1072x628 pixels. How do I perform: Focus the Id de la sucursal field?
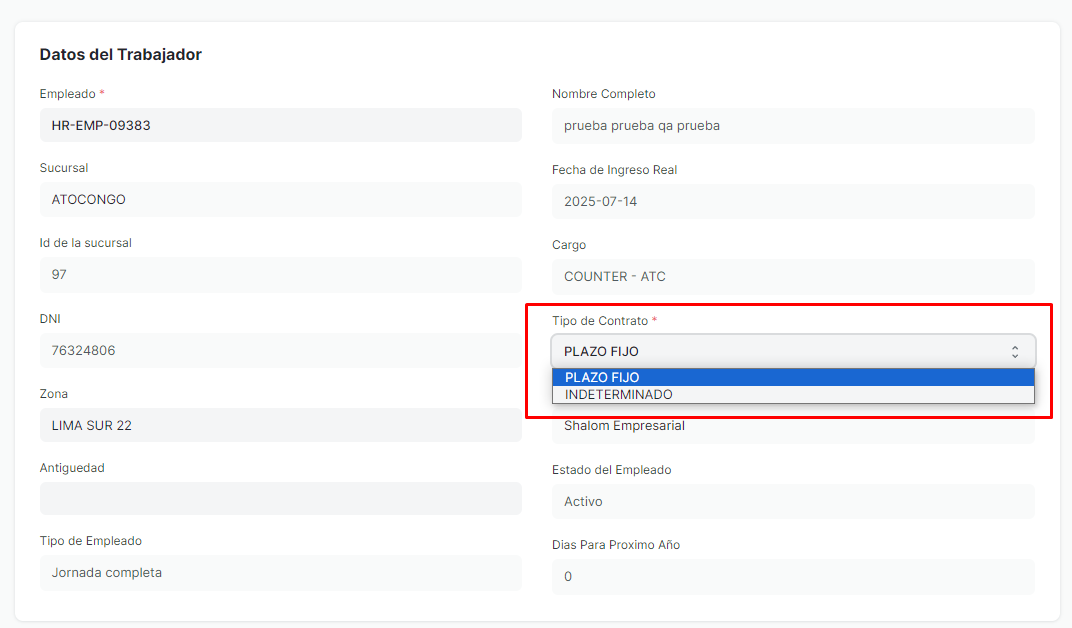[280, 274]
